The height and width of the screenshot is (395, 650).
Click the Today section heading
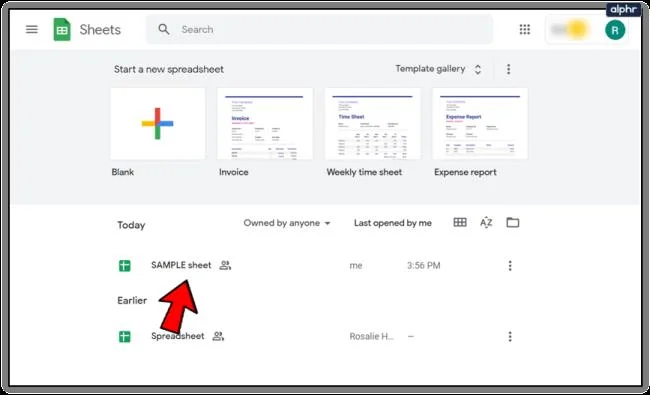click(131, 225)
